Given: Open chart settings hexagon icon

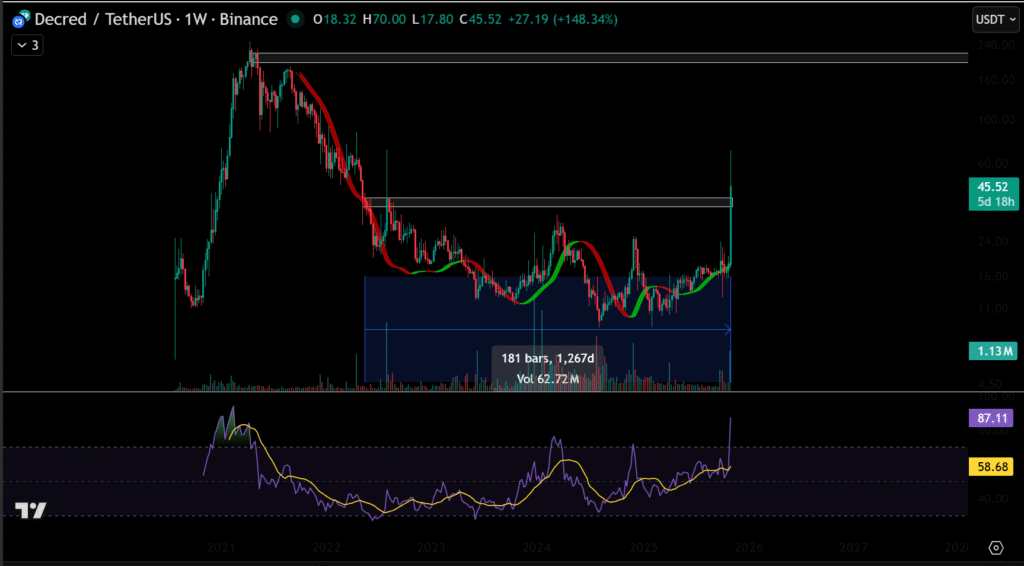Looking at the screenshot, I should pyautogui.click(x=995, y=547).
